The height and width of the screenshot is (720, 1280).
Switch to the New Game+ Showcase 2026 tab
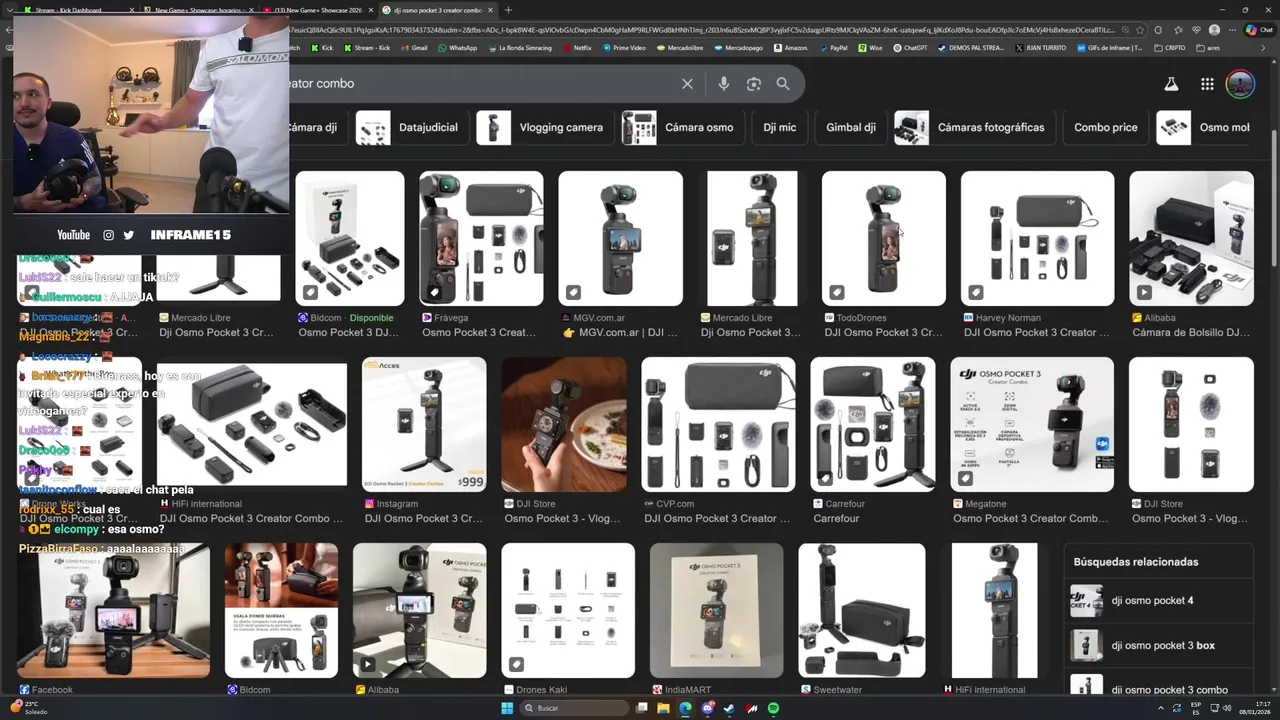click(x=317, y=10)
